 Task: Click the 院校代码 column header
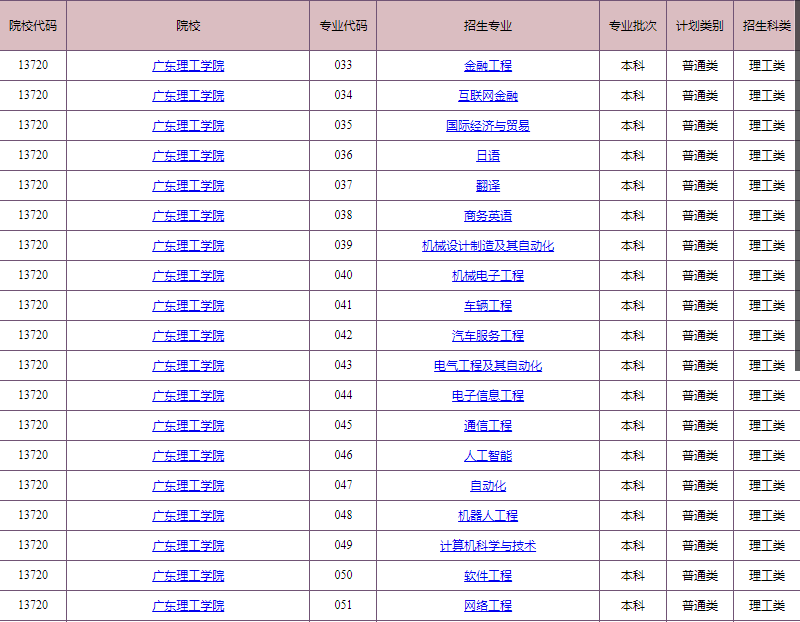pyautogui.click(x=33, y=26)
